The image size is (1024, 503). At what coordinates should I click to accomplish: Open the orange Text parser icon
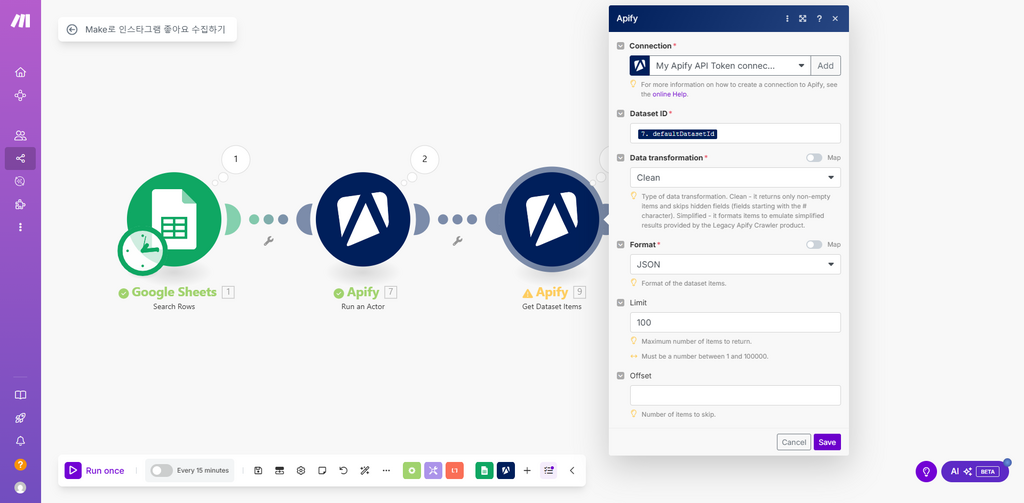tap(455, 470)
